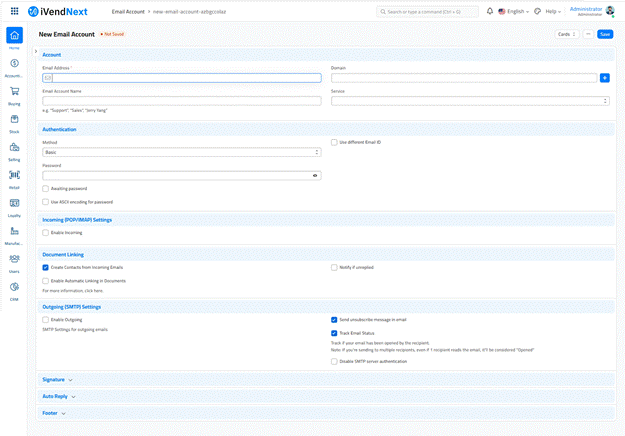Expand the Signature section
The width and height of the screenshot is (625, 436).
[57, 380]
